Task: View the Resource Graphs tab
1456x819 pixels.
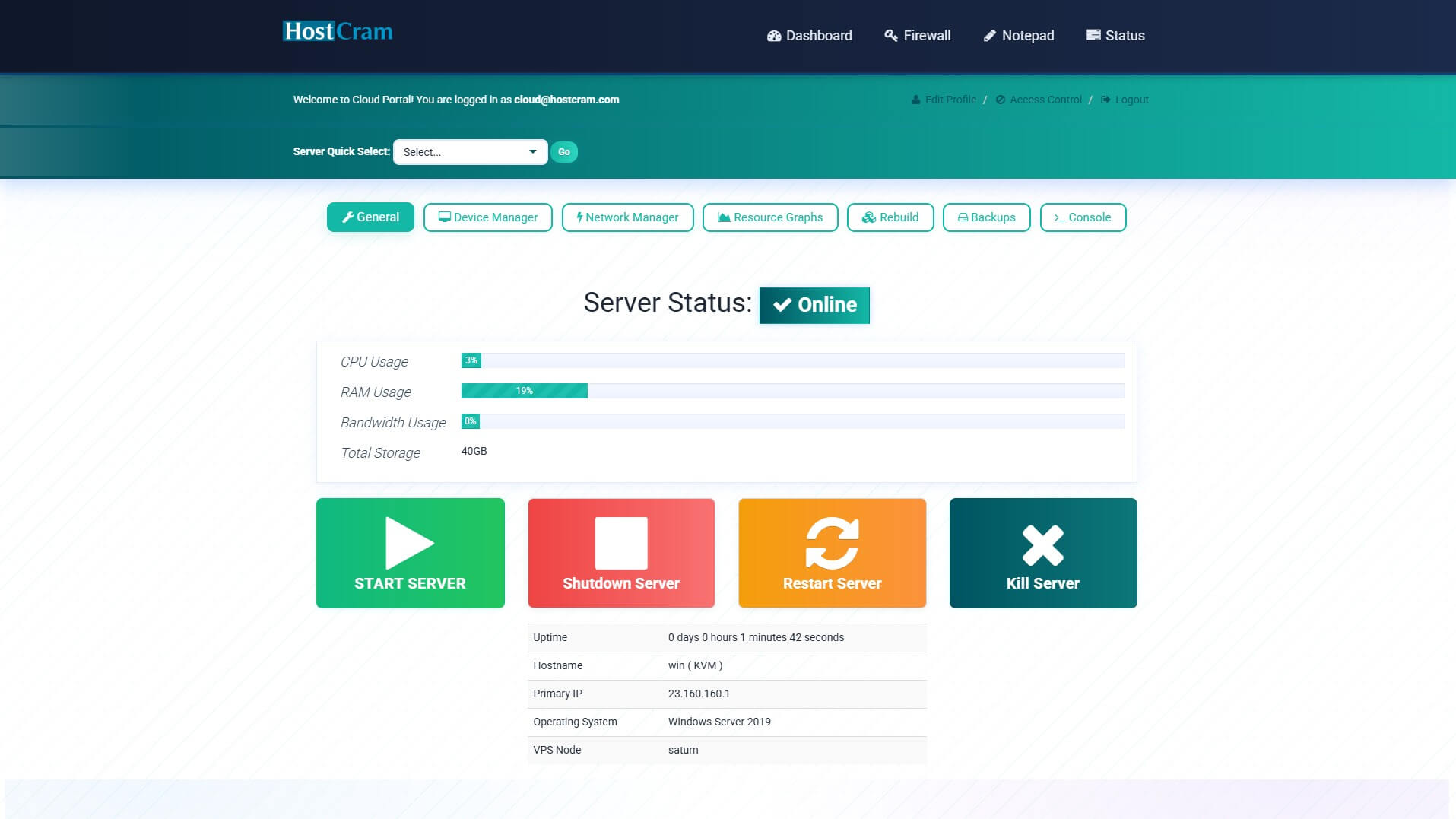Action: (x=770, y=217)
